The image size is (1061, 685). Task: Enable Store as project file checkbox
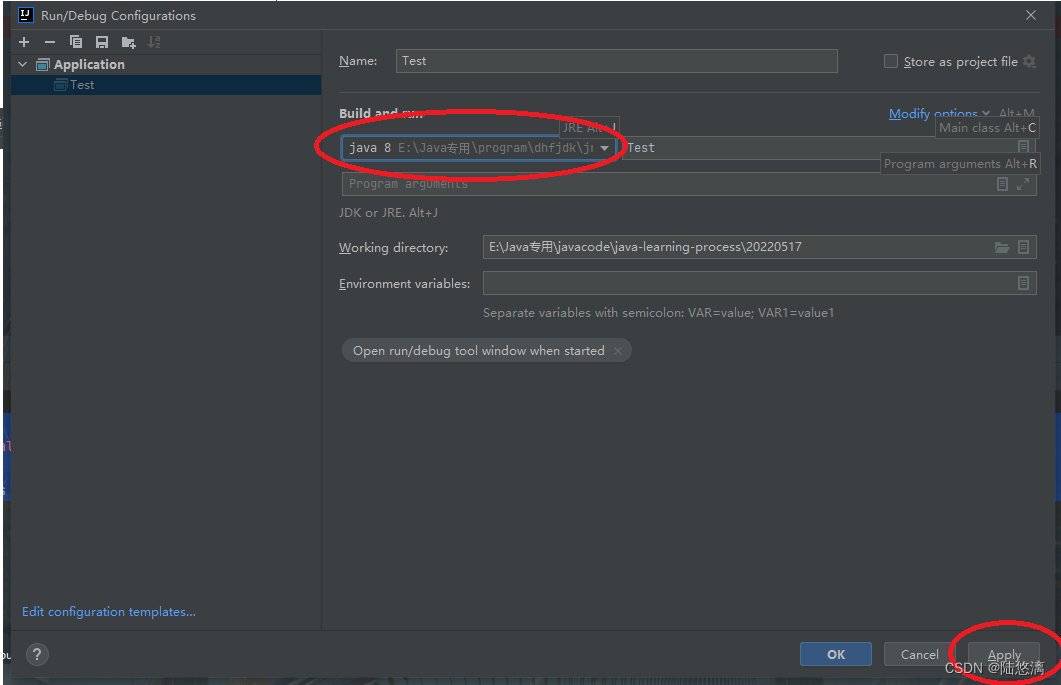point(891,62)
